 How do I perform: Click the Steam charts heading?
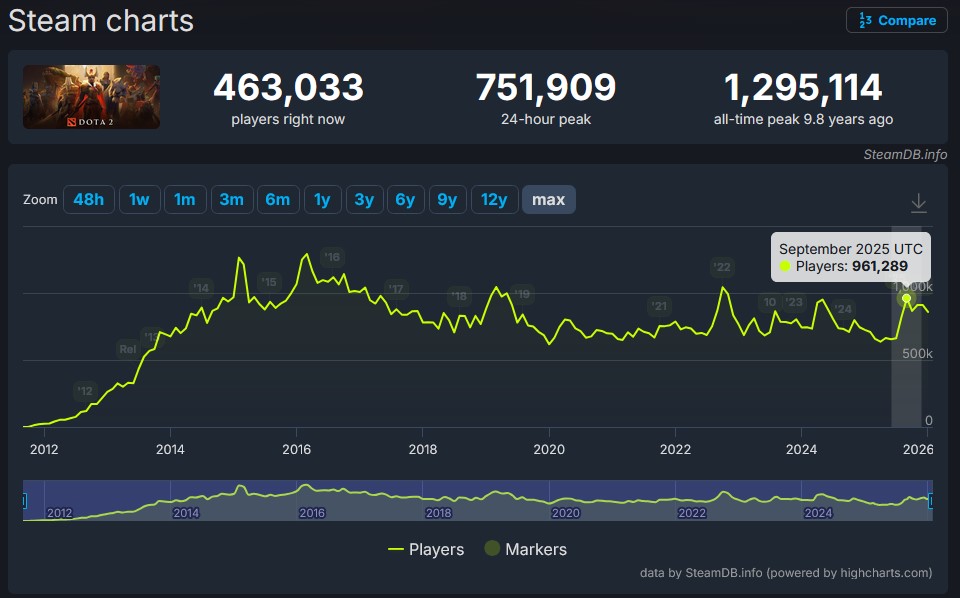(101, 21)
